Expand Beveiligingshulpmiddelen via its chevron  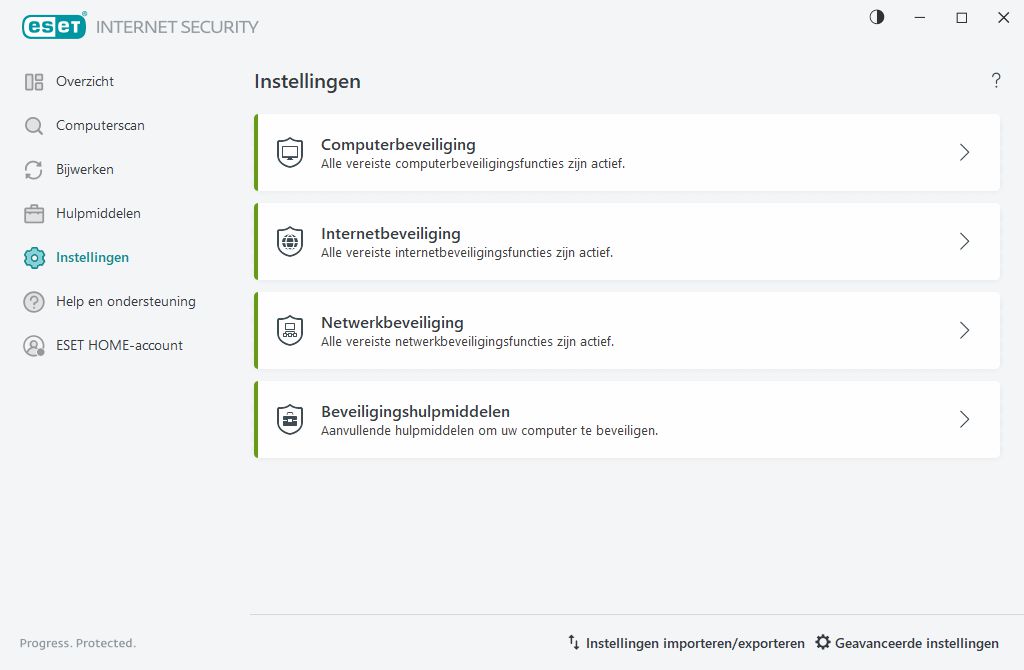point(964,419)
